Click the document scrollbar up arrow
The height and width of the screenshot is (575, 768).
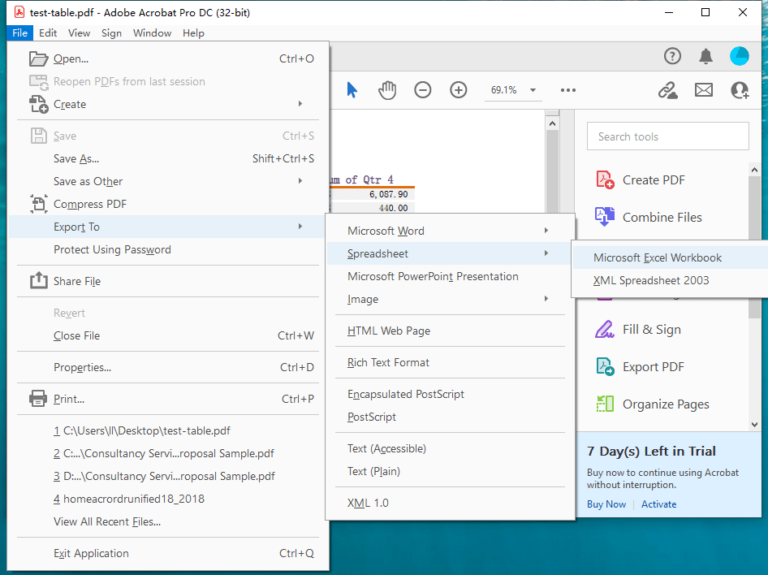point(552,123)
